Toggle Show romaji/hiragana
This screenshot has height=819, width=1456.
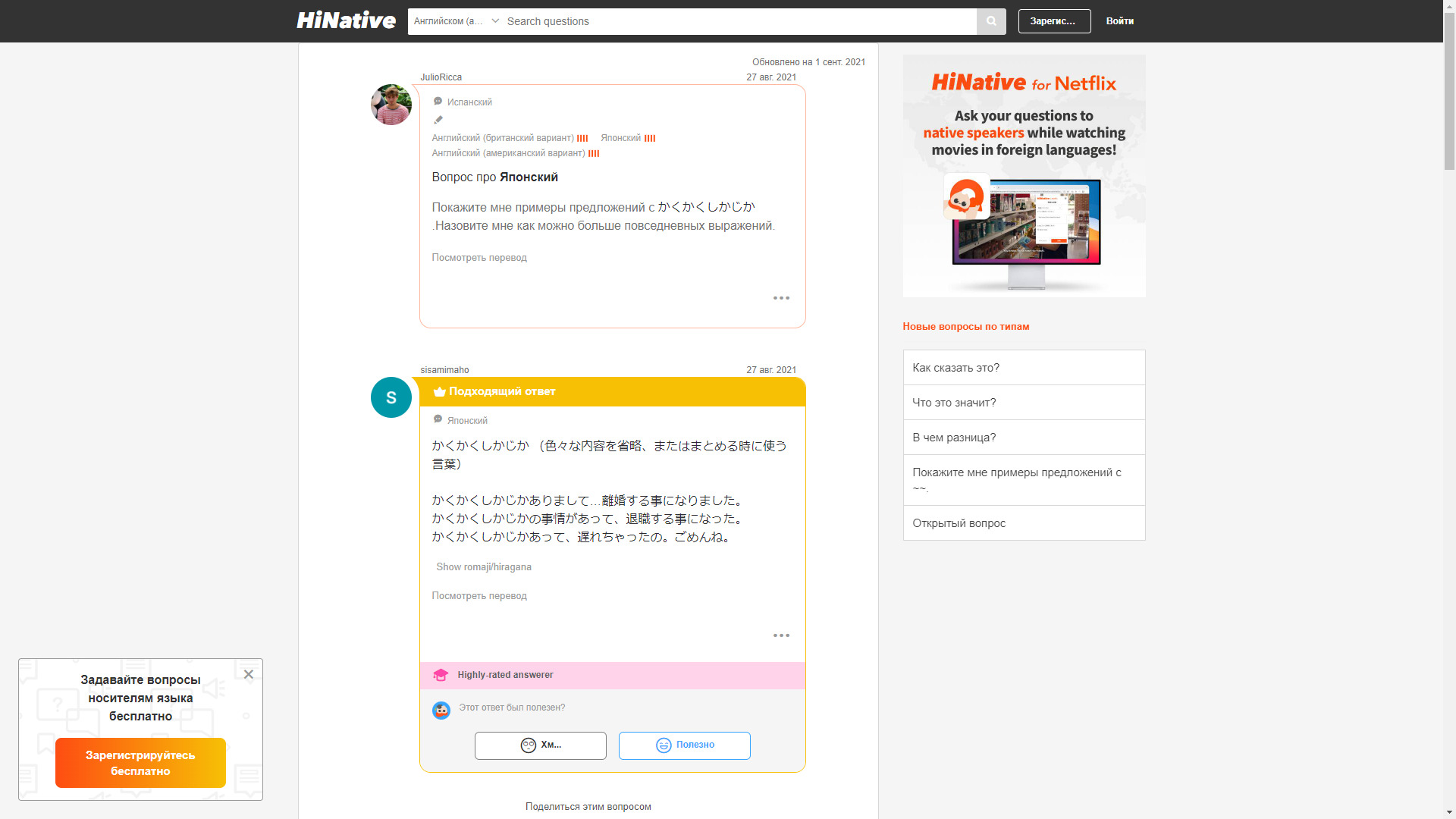click(483, 567)
